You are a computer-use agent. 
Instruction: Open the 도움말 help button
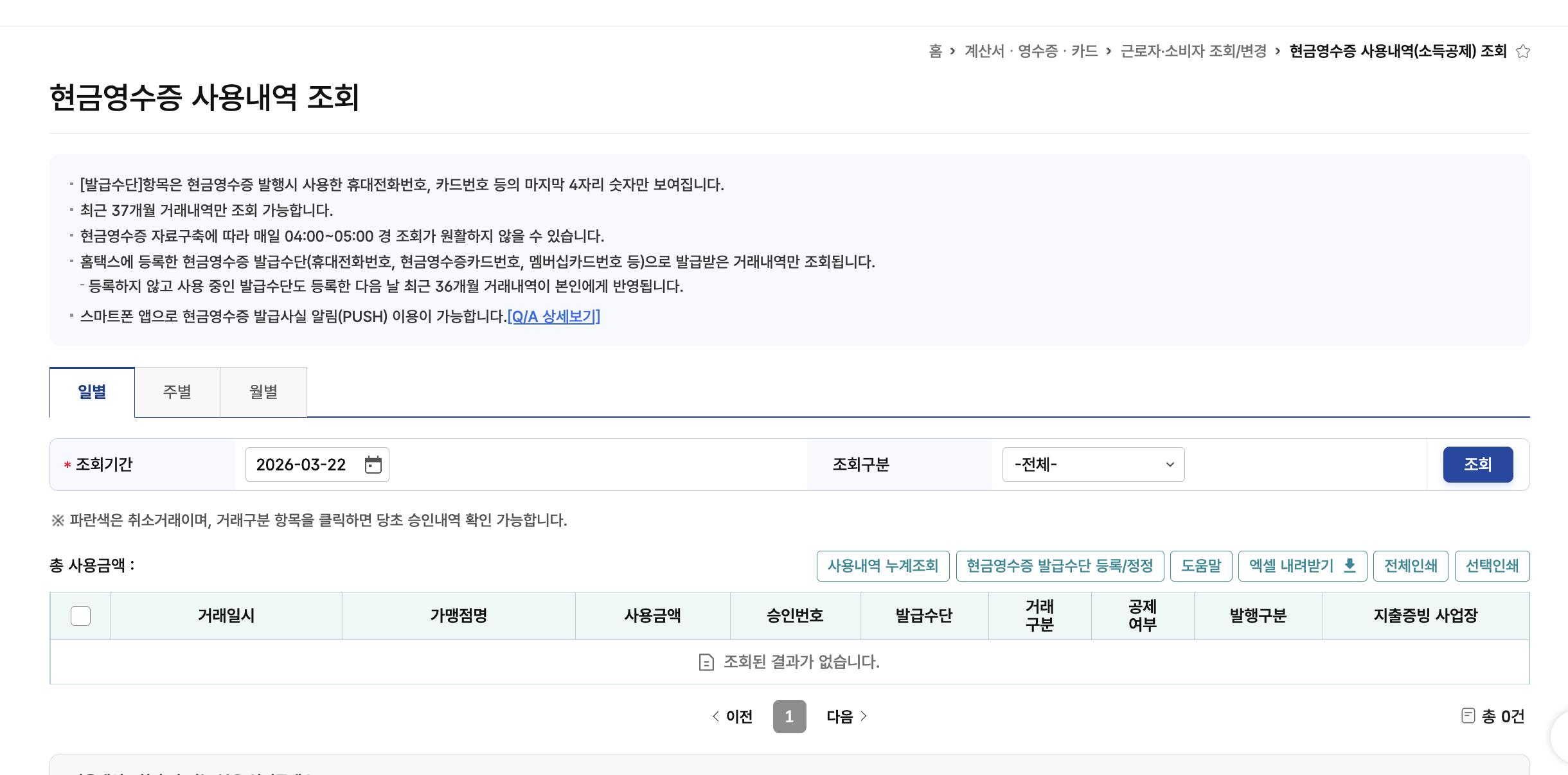(1200, 566)
